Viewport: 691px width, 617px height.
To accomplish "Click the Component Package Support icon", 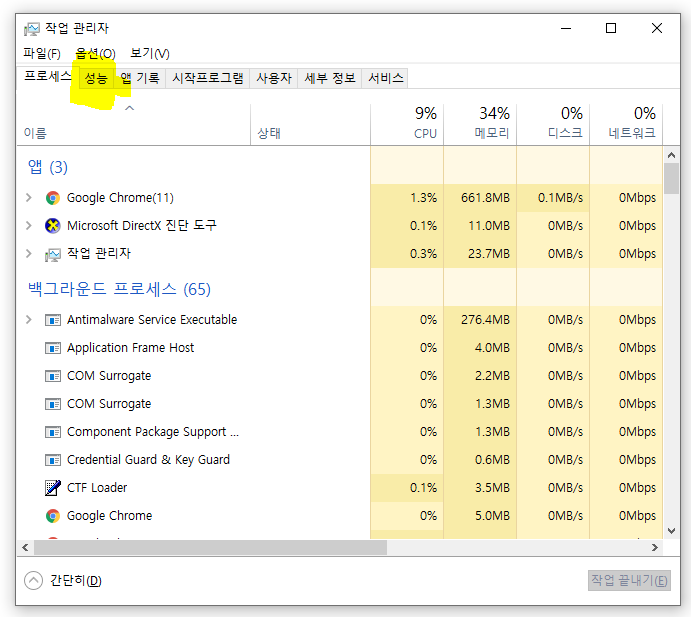I will point(53,432).
